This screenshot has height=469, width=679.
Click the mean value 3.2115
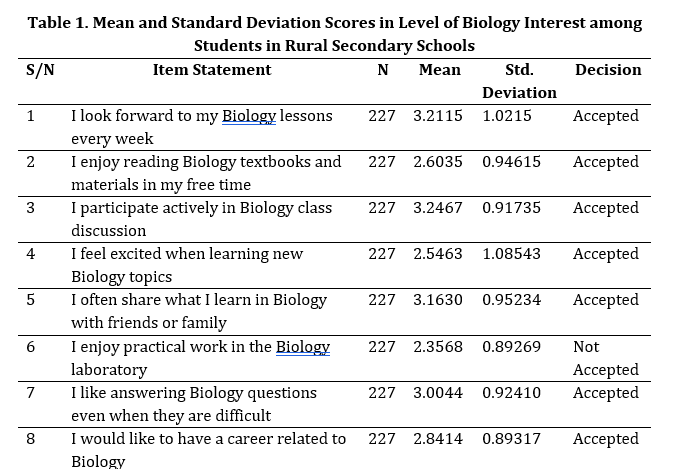[x=438, y=116]
